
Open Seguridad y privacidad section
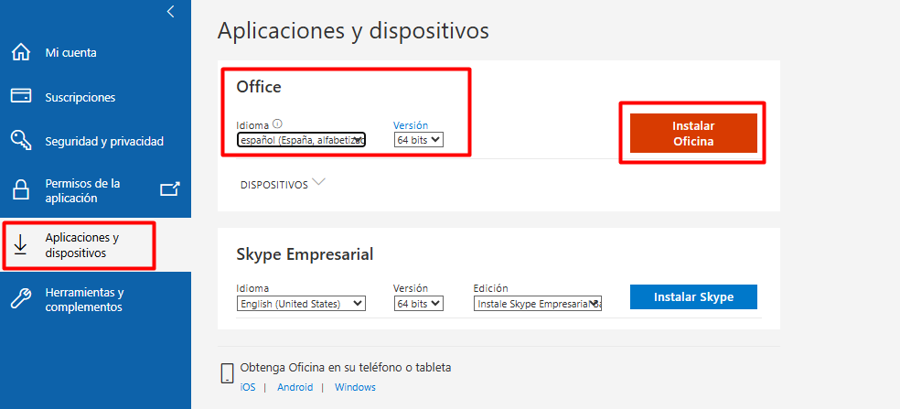click(104, 141)
